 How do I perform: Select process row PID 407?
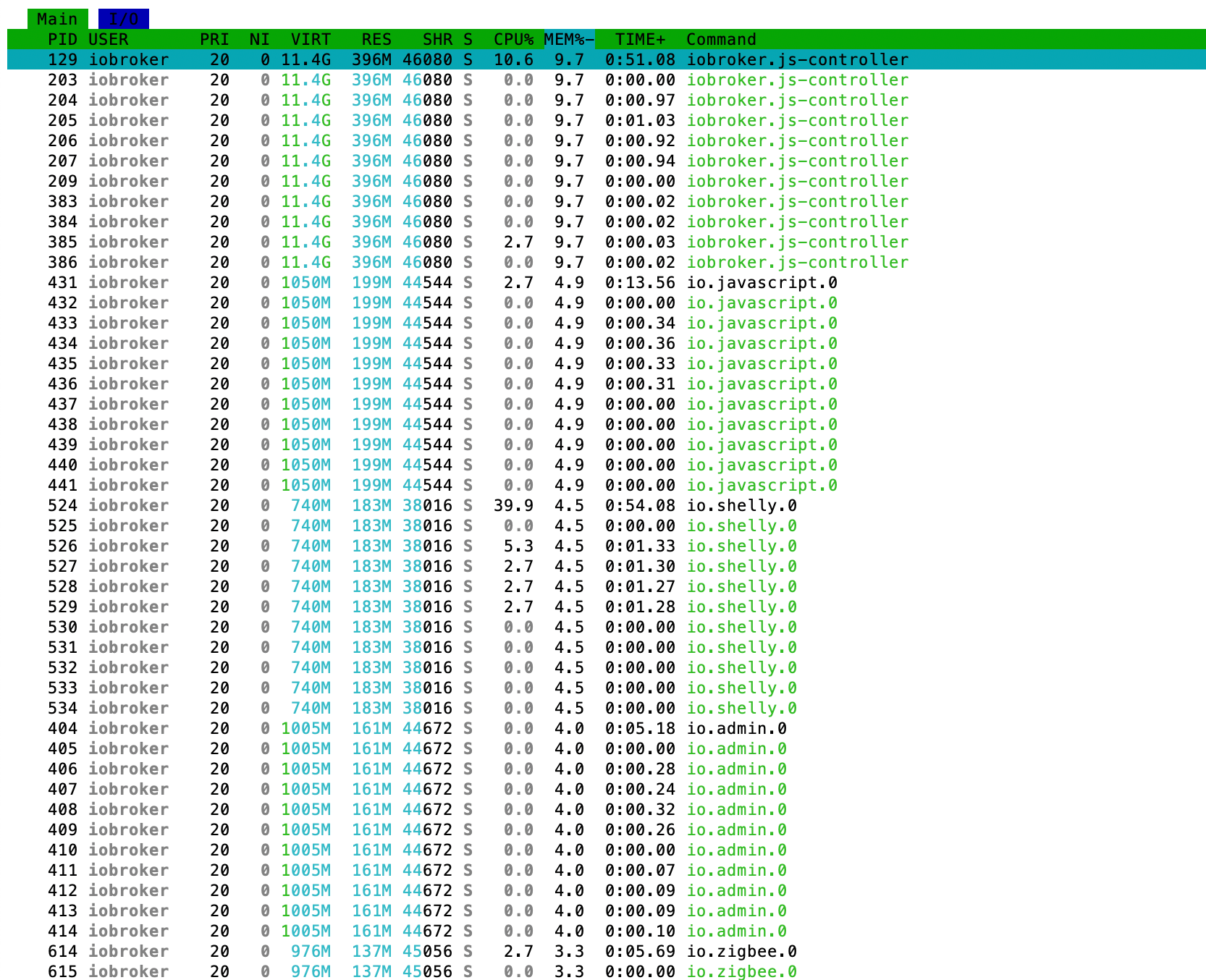pos(607,789)
